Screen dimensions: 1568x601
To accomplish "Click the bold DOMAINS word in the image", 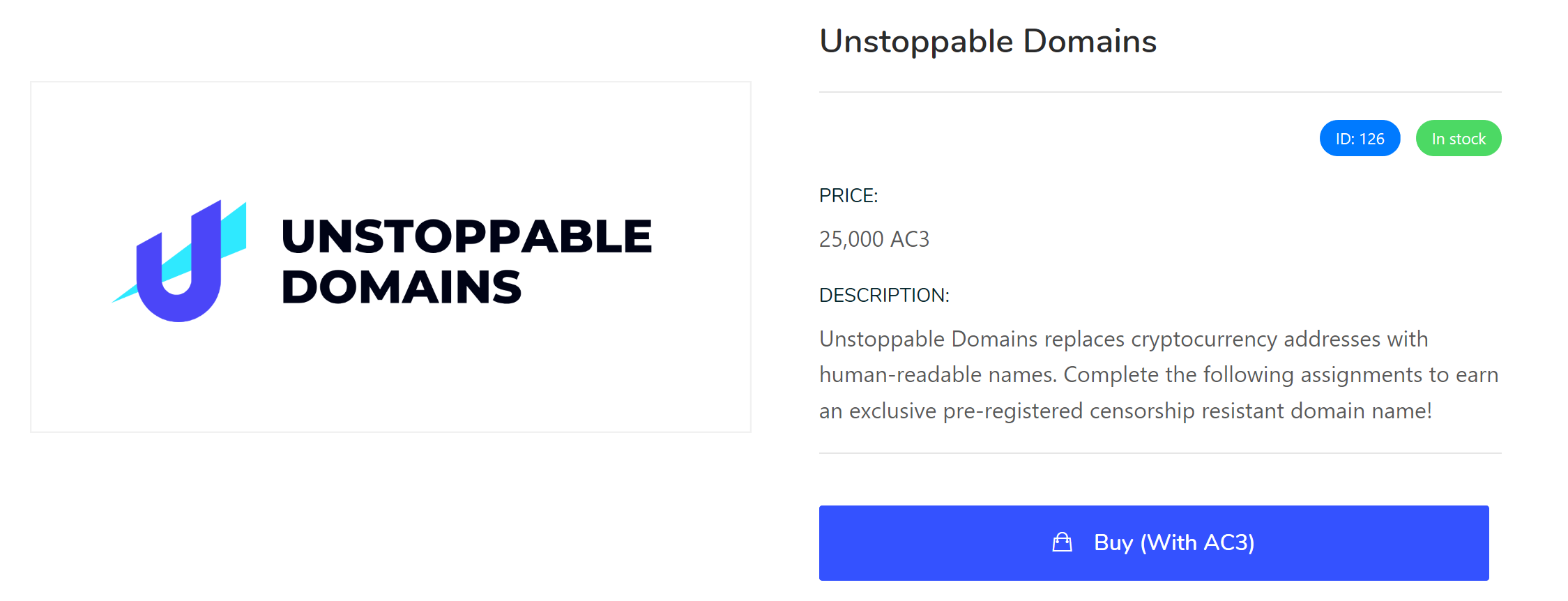I will tap(401, 287).
